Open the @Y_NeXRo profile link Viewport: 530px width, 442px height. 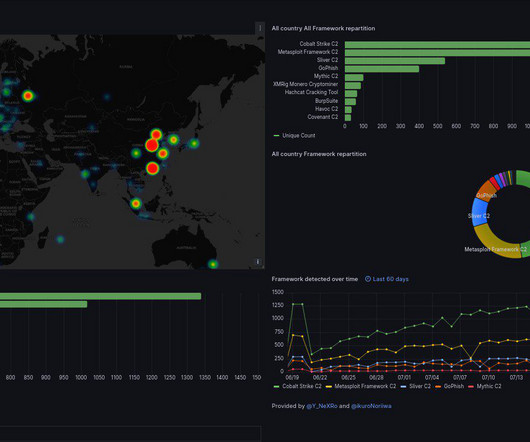(321, 406)
